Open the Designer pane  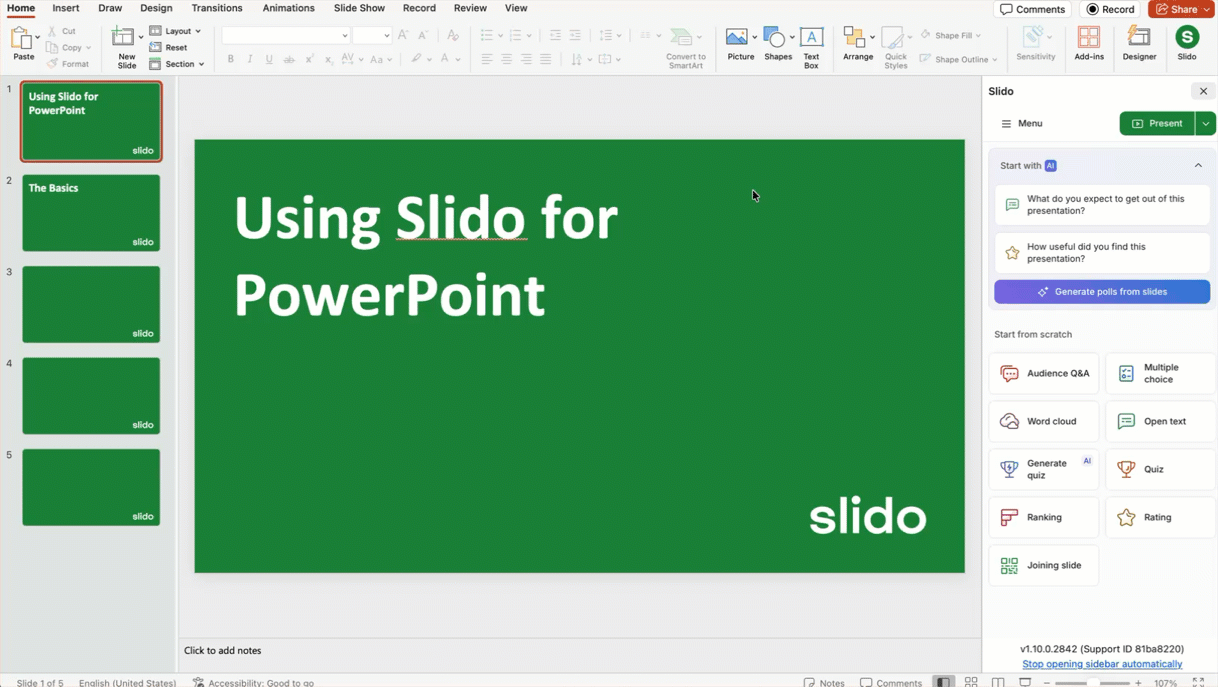pyautogui.click(x=1139, y=44)
